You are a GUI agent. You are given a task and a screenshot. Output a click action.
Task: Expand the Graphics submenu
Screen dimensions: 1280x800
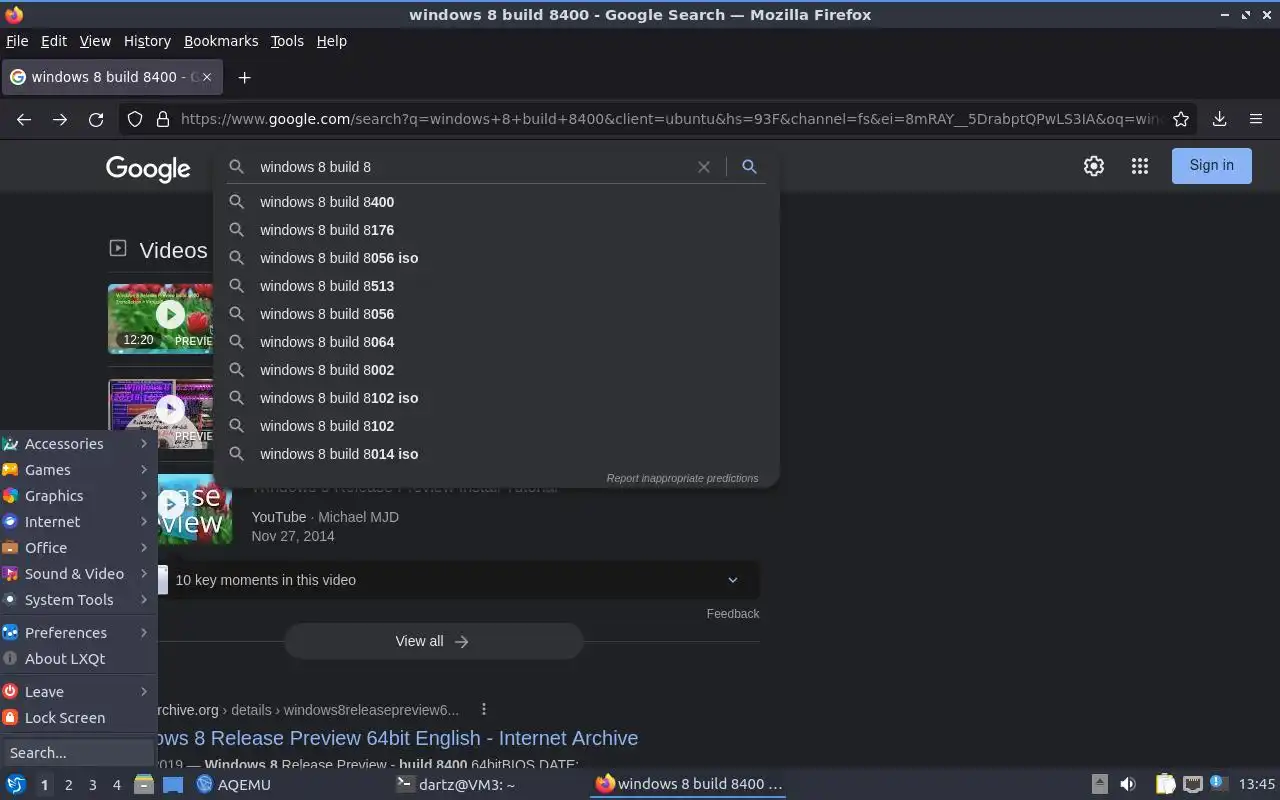click(78, 495)
